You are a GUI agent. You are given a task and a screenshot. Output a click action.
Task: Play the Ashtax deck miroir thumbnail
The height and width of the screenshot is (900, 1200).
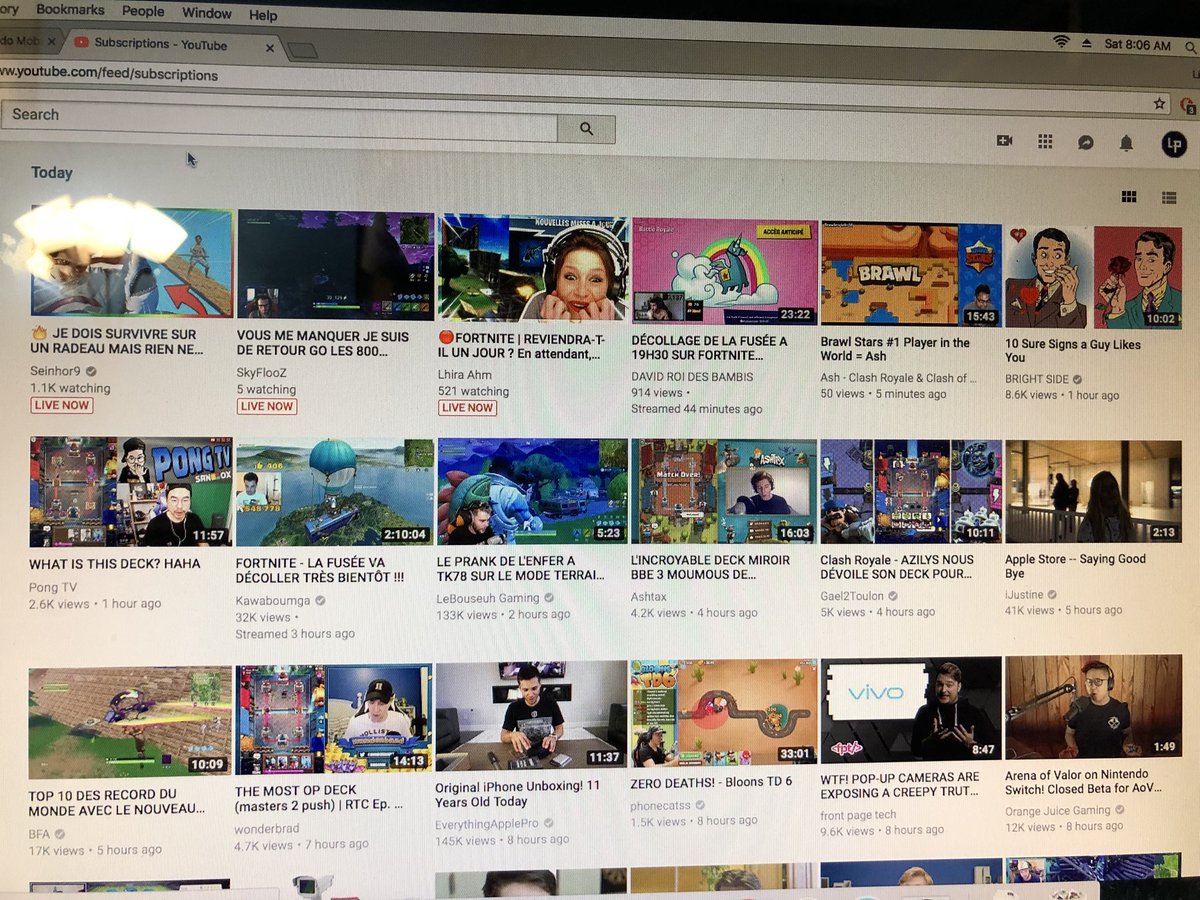tap(724, 491)
